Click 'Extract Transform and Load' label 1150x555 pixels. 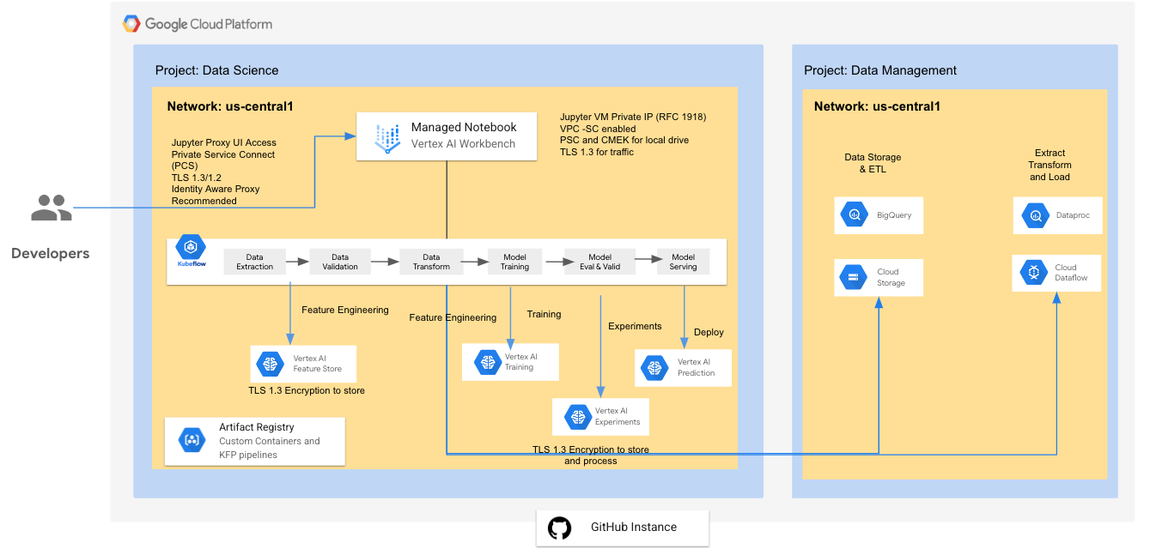coord(1050,165)
